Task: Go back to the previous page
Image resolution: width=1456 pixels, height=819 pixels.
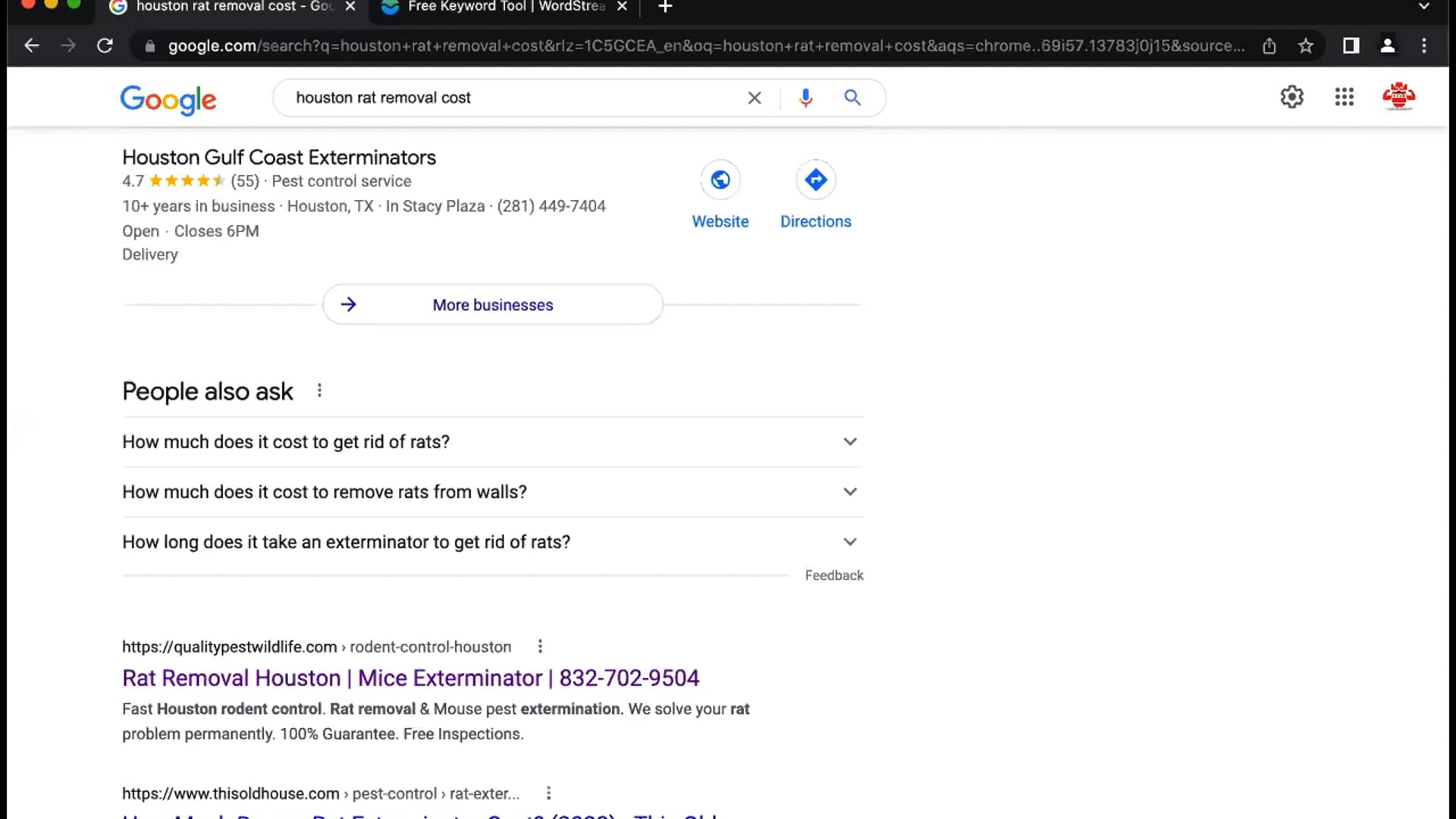Action: point(31,45)
